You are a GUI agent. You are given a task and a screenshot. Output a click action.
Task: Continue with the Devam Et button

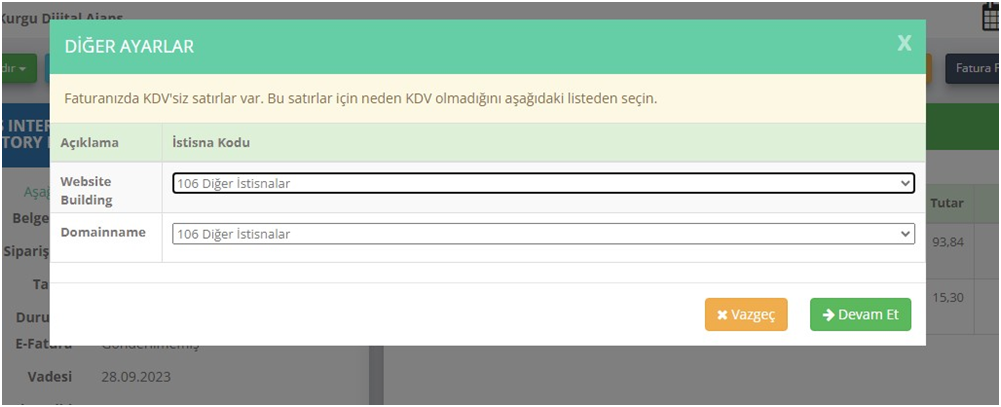pos(861,314)
